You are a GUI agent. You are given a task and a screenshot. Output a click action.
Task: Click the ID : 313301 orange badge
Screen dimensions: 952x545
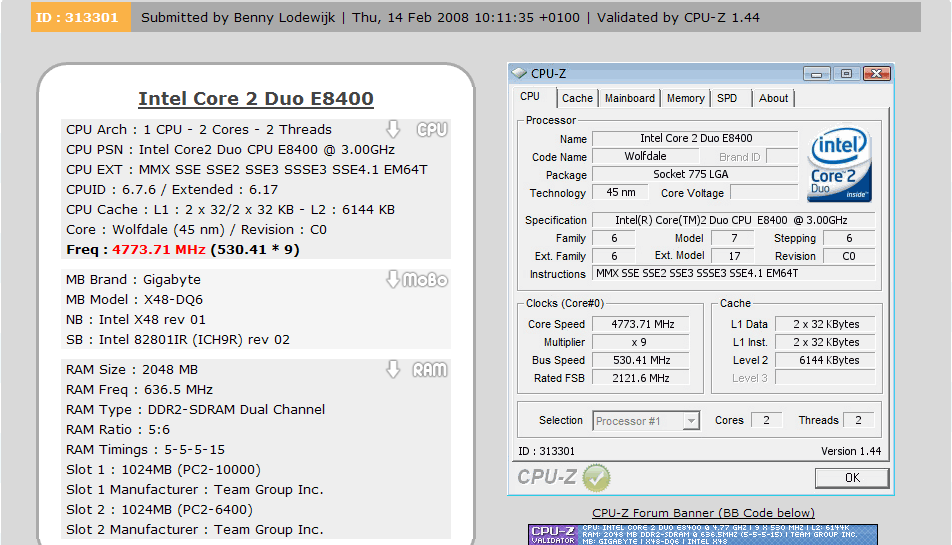[x=81, y=17]
